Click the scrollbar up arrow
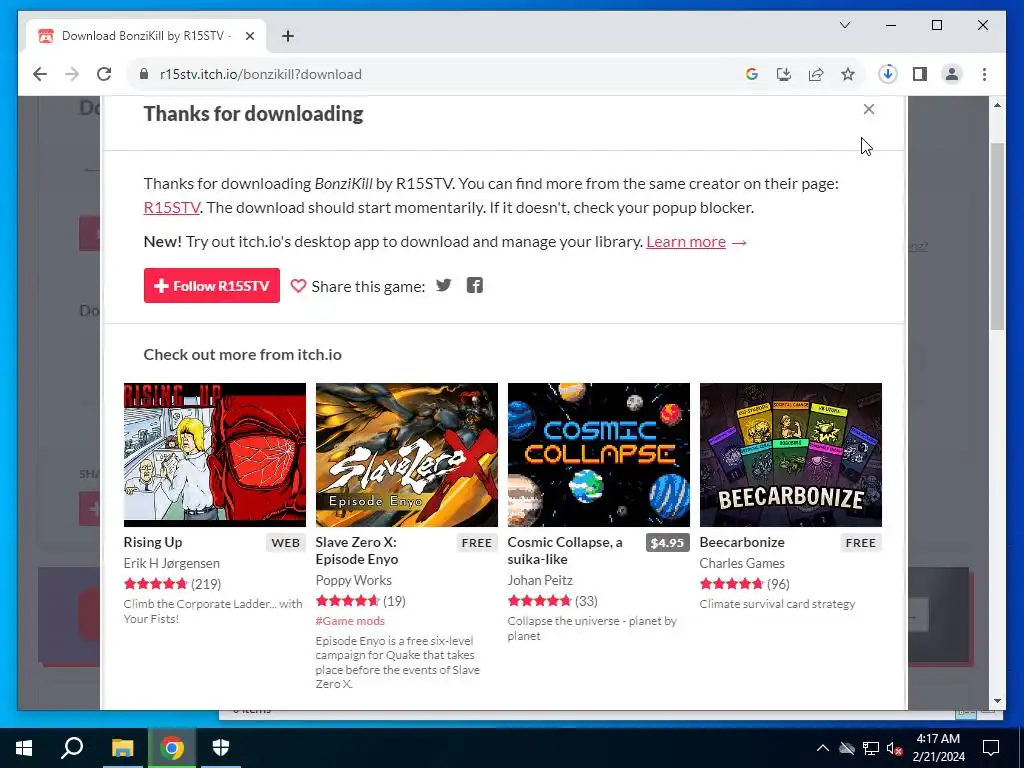This screenshot has width=1024, height=768. [997, 105]
